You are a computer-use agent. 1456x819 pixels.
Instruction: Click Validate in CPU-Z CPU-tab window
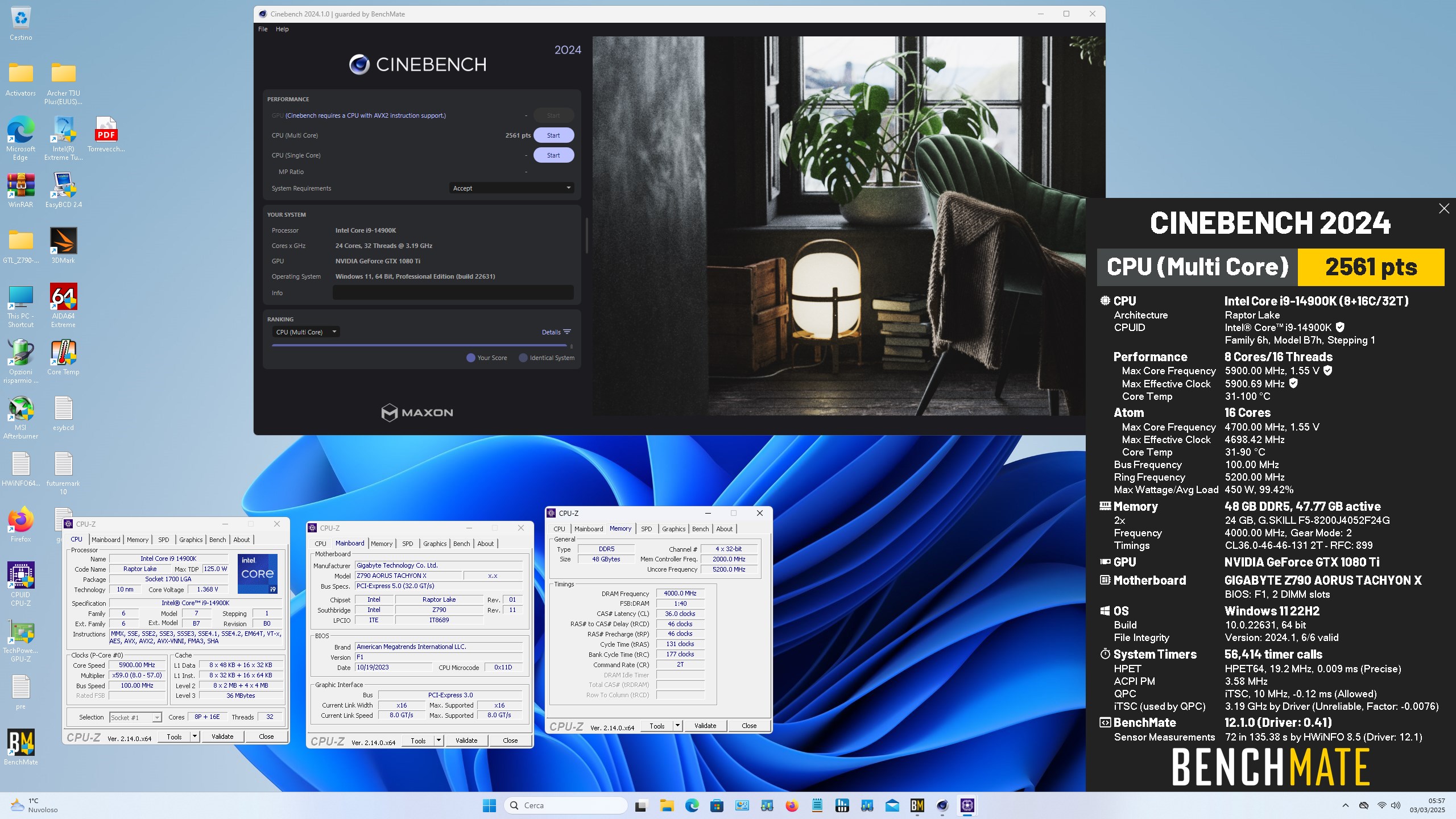(x=222, y=737)
